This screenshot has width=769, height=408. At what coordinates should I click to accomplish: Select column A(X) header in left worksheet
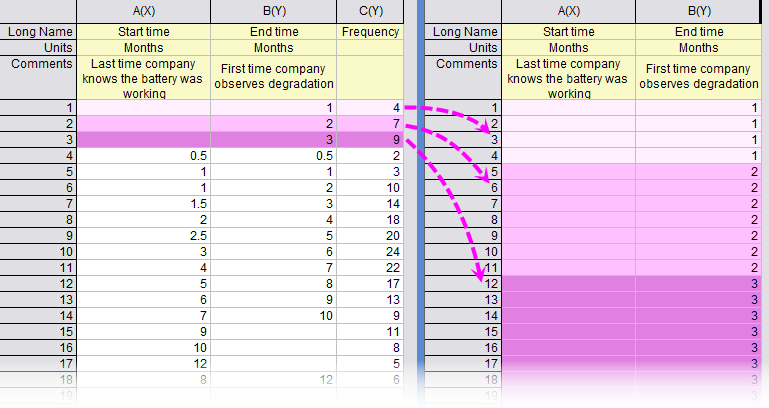(143, 11)
